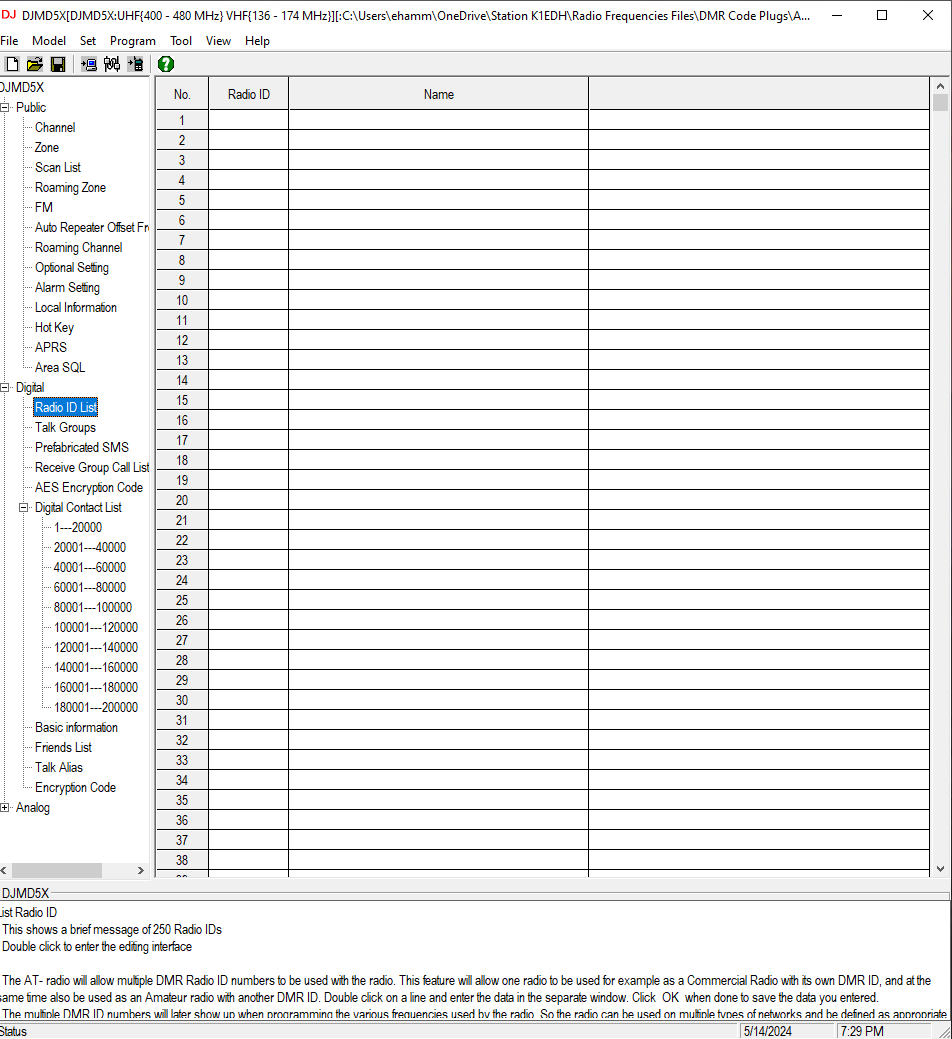Image resolution: width=952 pixels, height=1039 pixels.
Task: Collapse the Digital Contact List node
Action: [x=24, y=508]
